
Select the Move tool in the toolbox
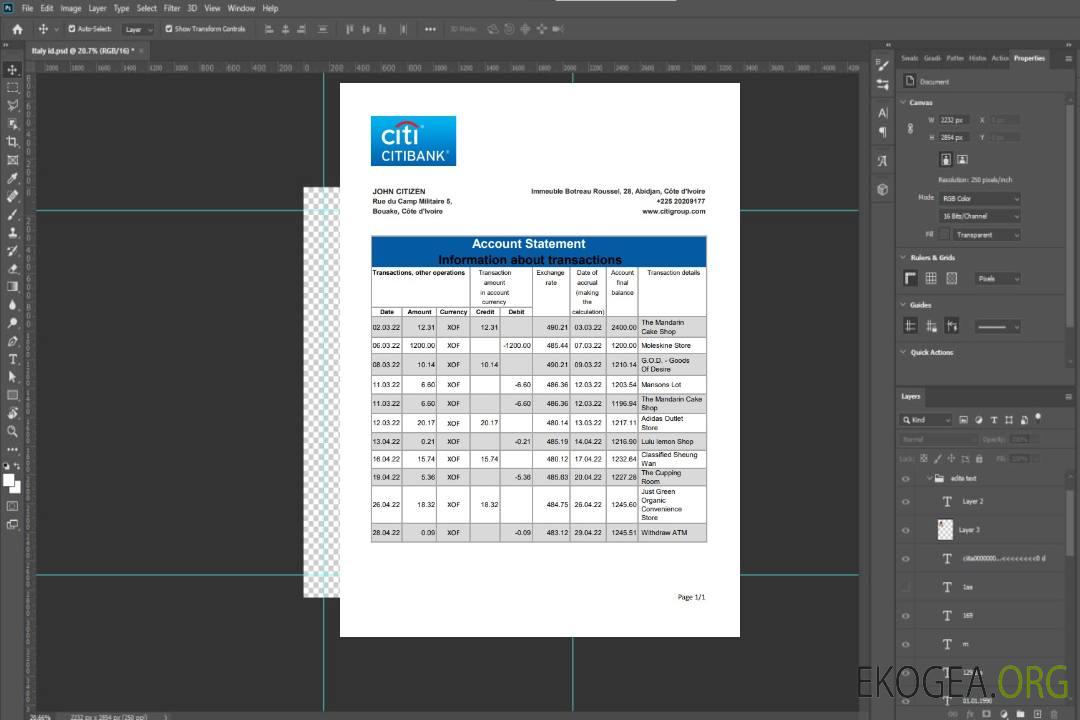point(12,70)
